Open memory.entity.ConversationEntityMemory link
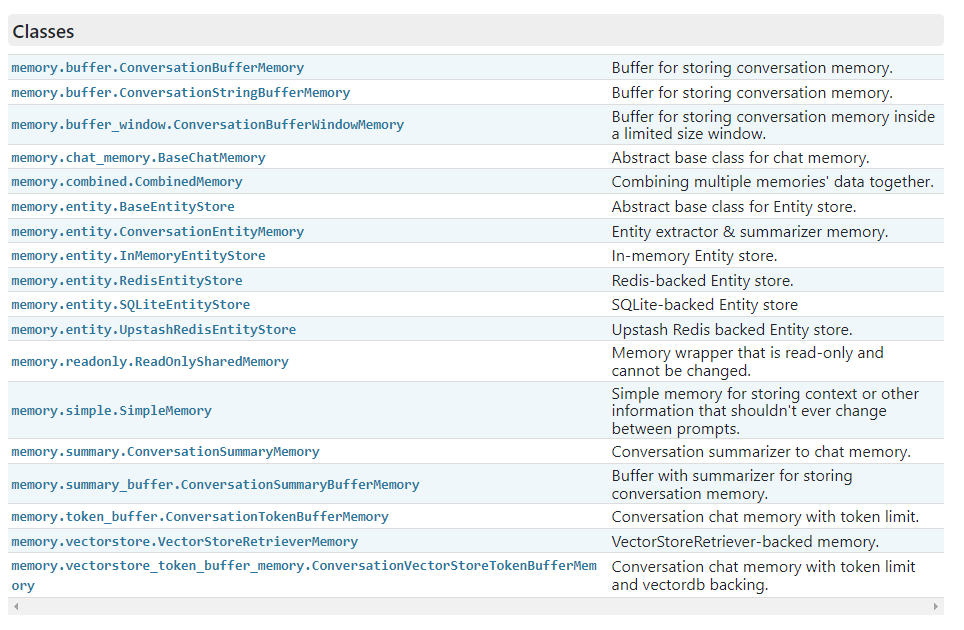 coord(157,232)
